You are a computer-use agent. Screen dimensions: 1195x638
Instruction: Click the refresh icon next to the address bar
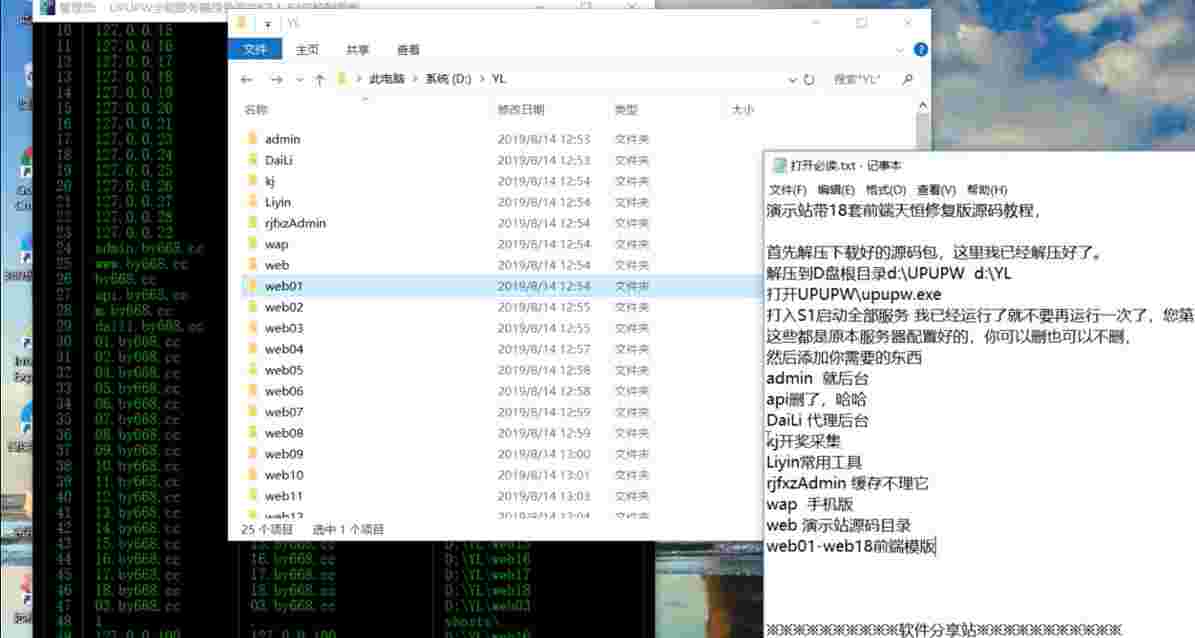[x=807, y=78]
